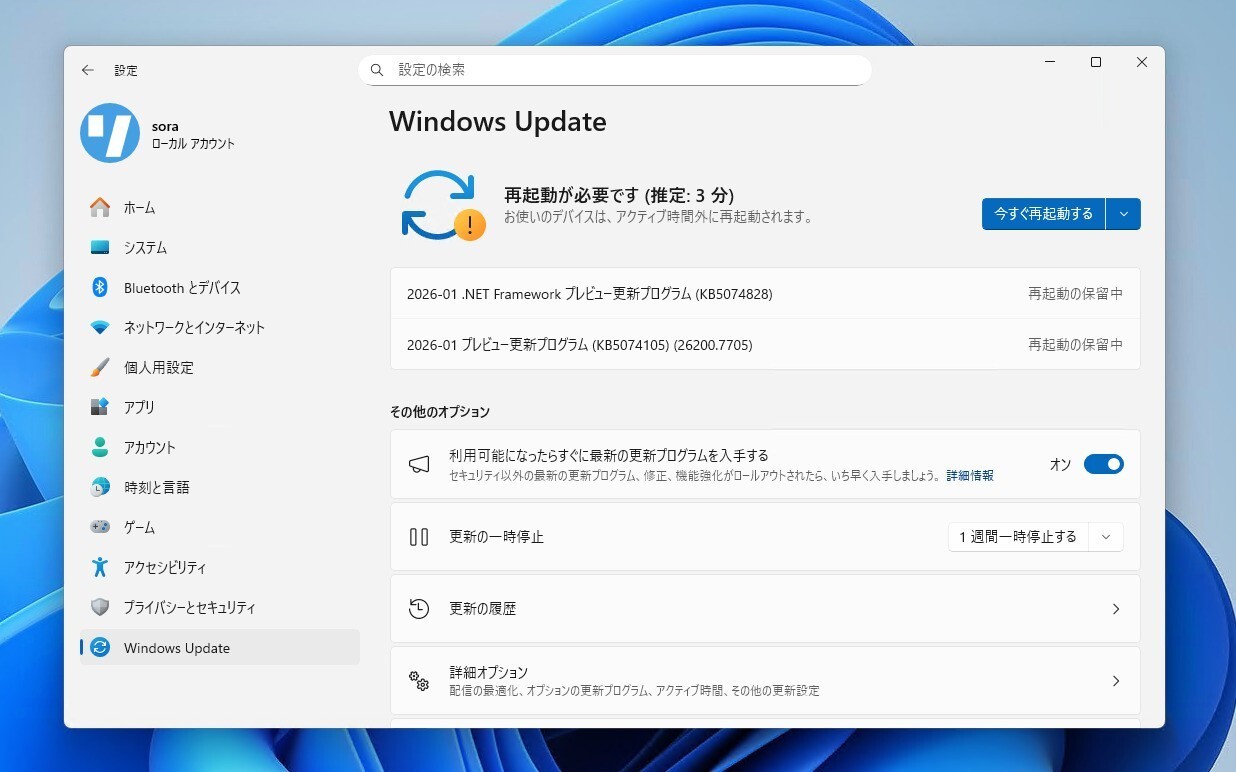Click the search magnifier icon

(377, 70)
